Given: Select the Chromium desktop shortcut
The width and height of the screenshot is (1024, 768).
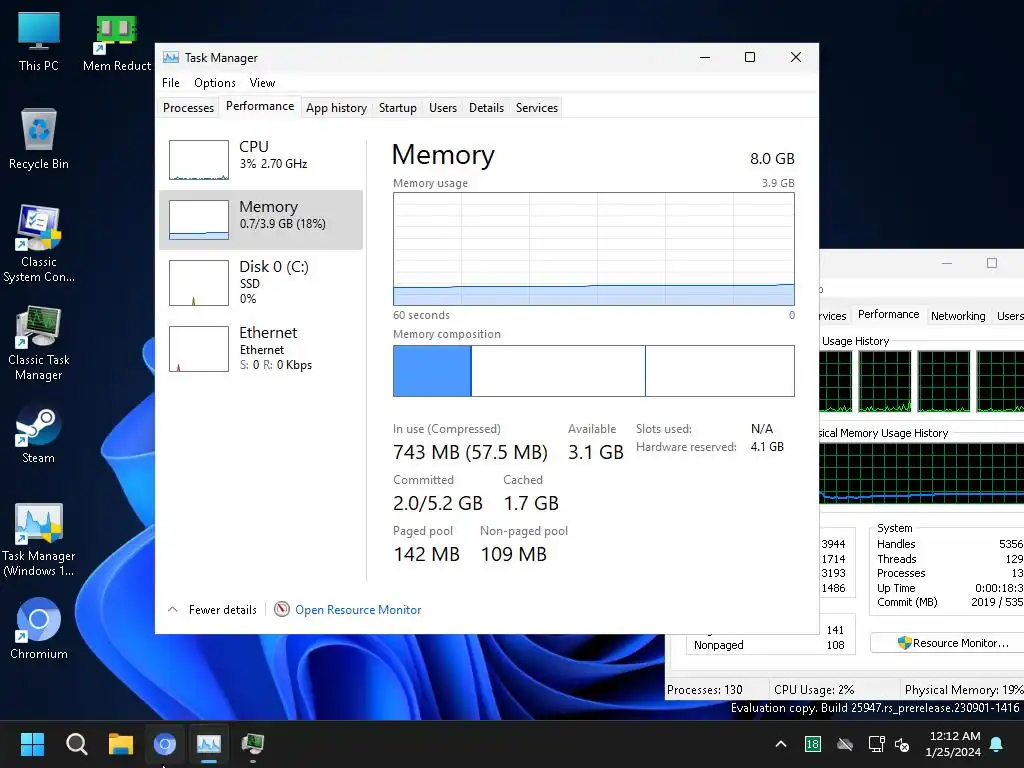Looking at the screenshot, I should (39, 628).
